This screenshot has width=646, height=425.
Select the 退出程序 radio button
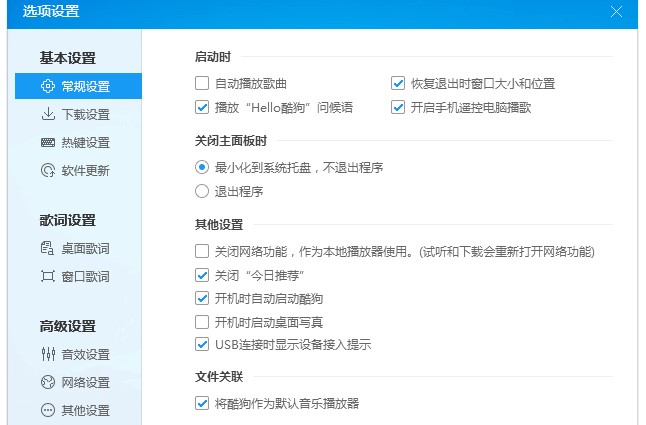pos(202,191)
